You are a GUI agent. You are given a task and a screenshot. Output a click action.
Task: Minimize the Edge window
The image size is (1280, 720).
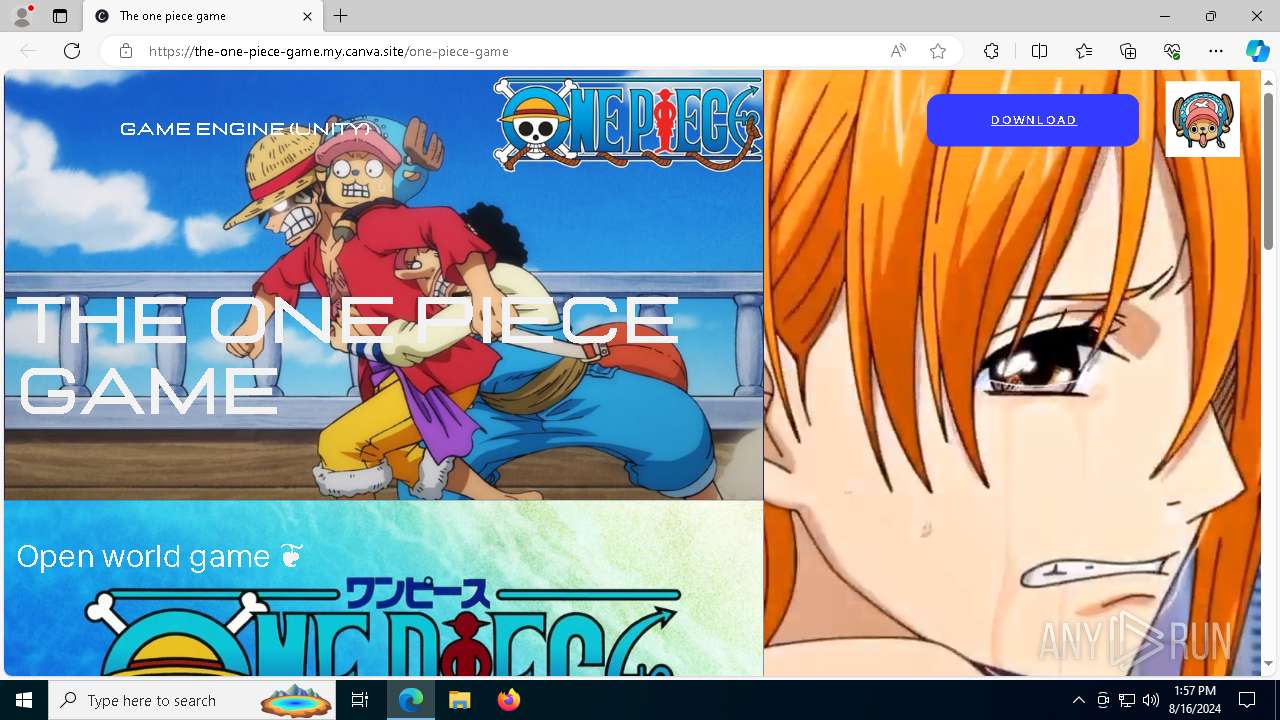(1165, 16)
